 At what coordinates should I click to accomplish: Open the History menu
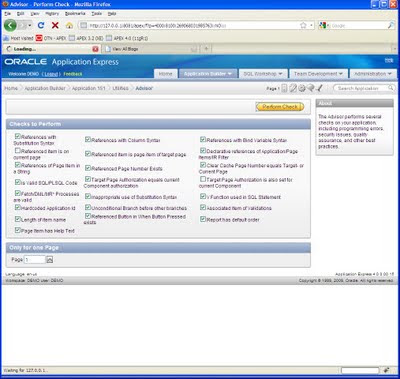click(52, 14)
